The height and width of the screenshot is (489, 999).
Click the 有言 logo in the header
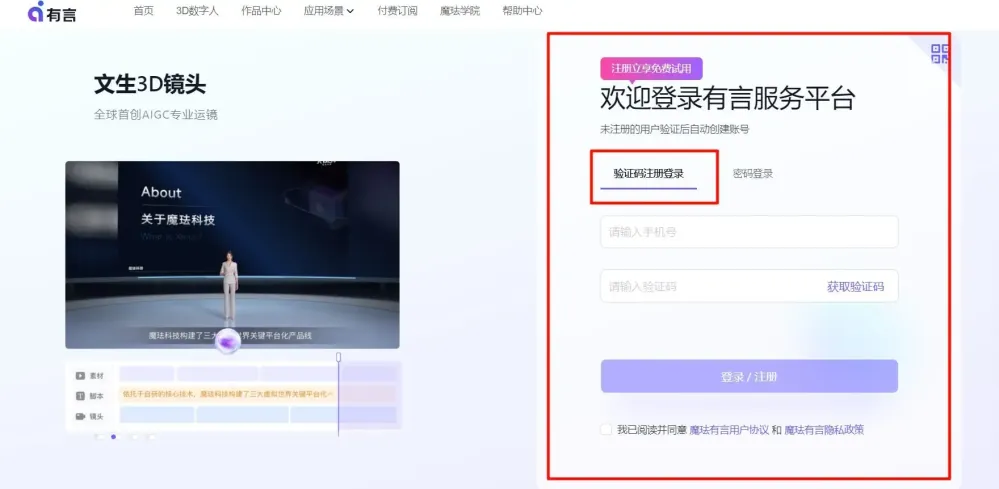[52, 11]
